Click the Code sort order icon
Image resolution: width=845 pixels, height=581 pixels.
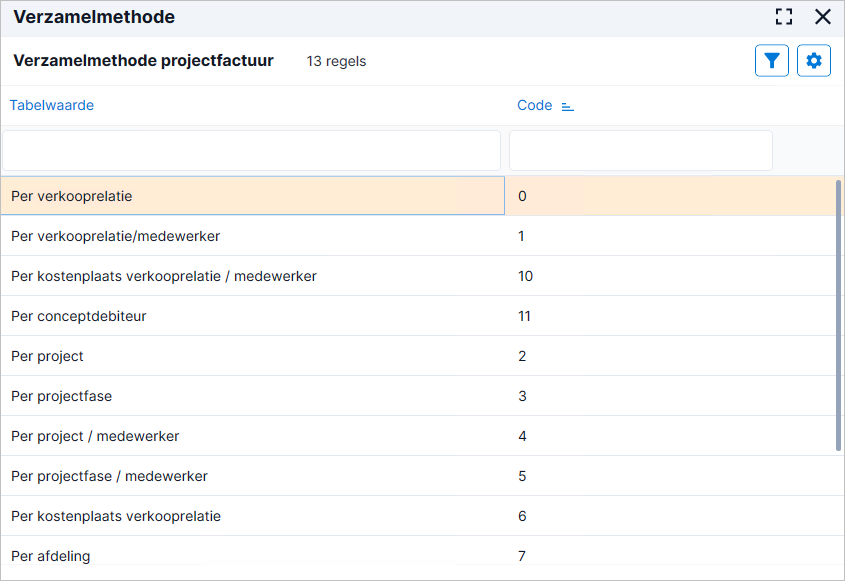pos(567,106)
